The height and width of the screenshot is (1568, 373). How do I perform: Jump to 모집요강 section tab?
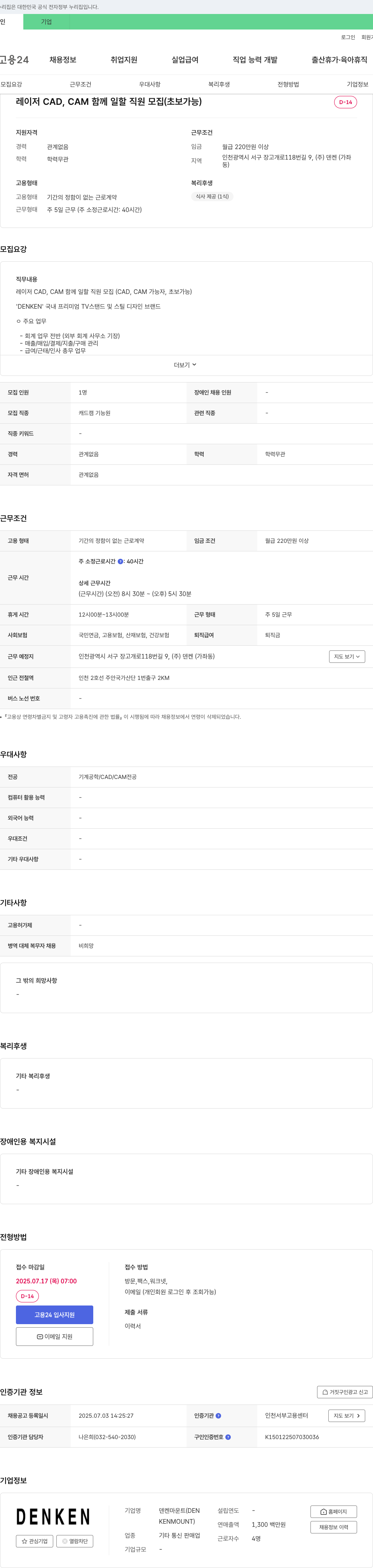(12, 85)
